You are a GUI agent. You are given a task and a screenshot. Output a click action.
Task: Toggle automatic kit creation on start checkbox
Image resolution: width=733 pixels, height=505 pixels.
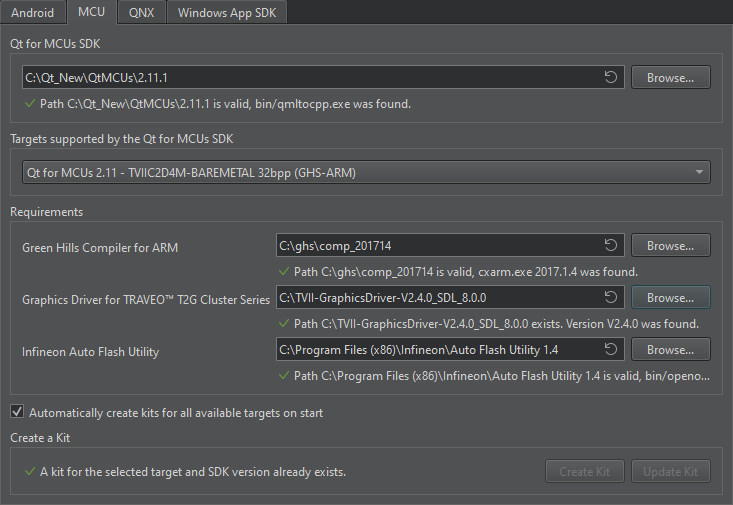coord(17,412)
